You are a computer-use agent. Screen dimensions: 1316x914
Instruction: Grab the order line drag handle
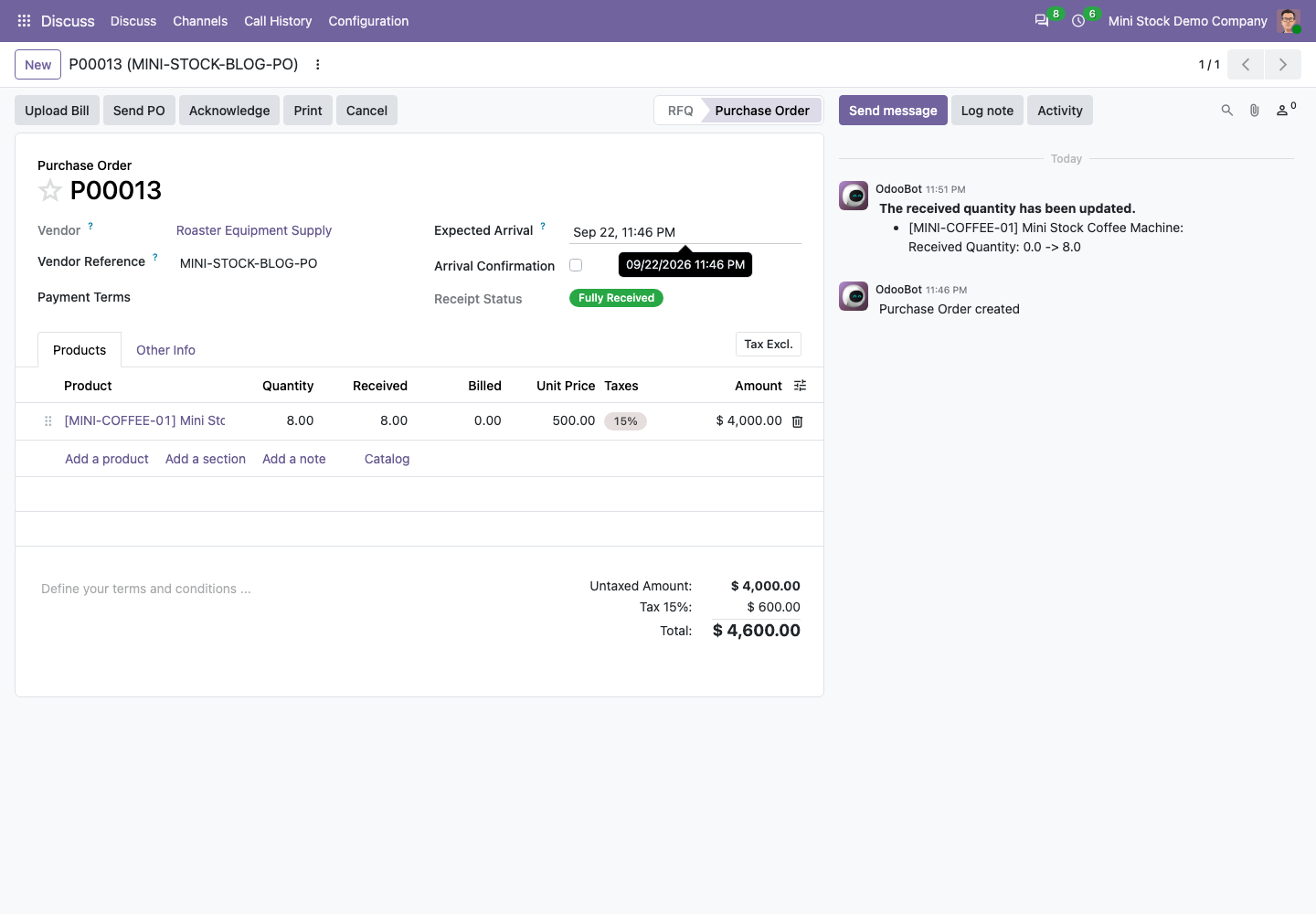[x=48, y=421]
